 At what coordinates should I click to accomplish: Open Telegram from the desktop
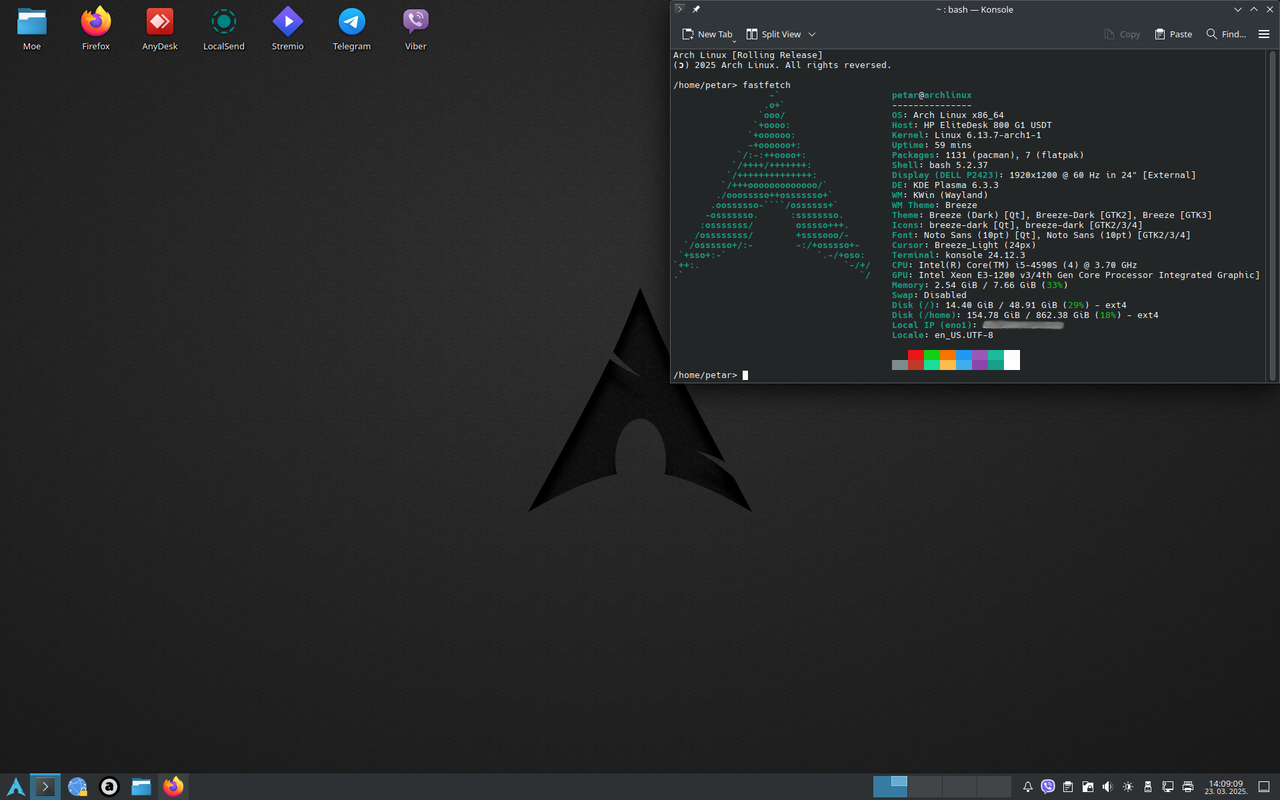(x=352, y=29)
